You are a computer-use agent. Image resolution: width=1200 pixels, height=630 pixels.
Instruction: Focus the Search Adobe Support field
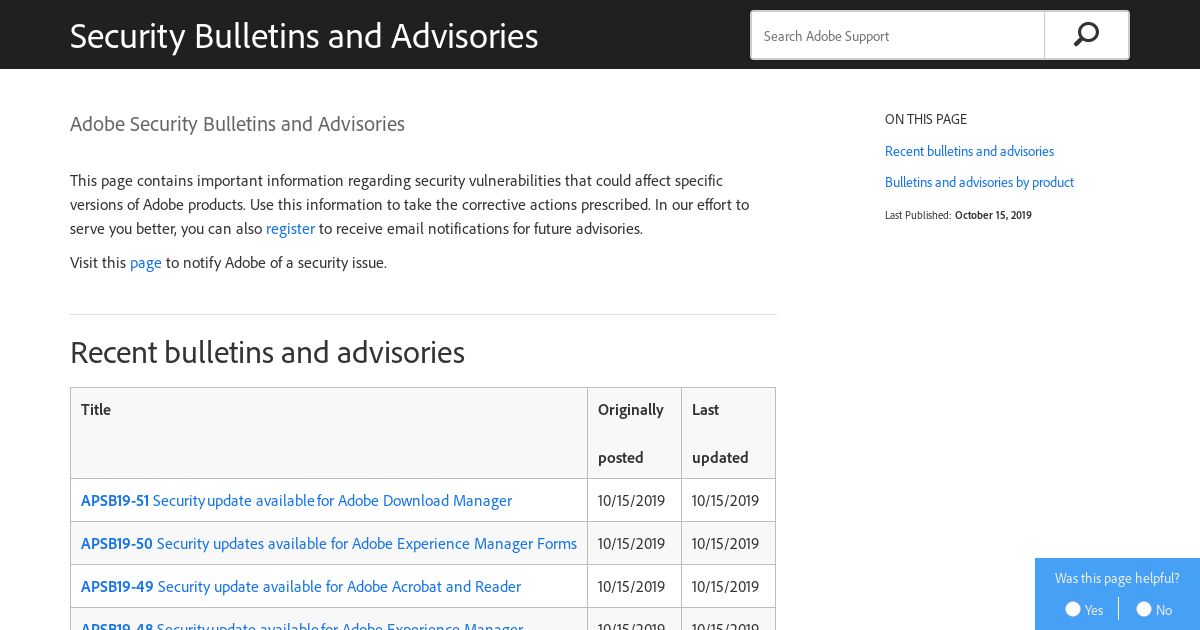[x=898, y=35]
